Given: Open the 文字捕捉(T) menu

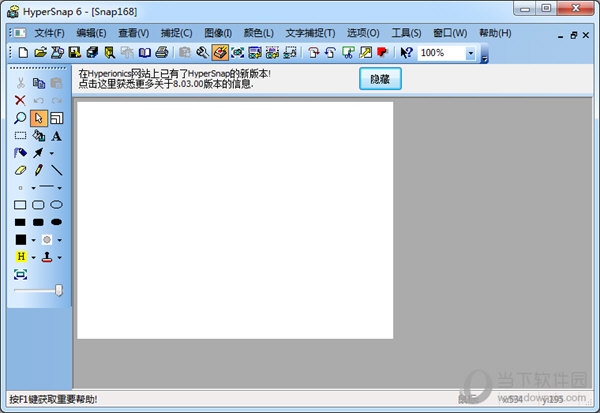Looking at the screenshot, I should 310,33.
